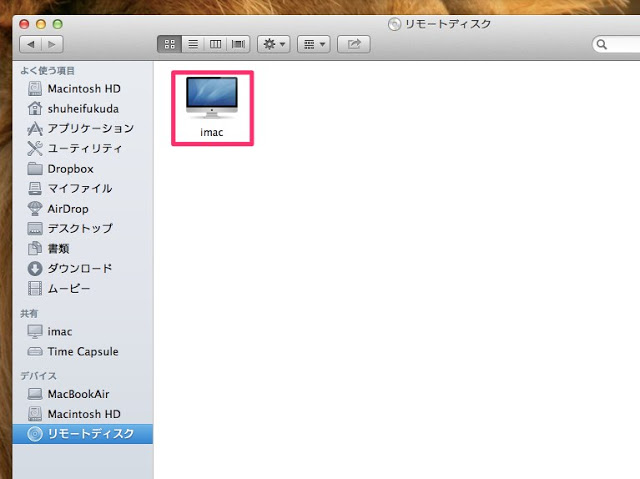Image resolution: width=640 pixels, height=479 pixels.
Task: Open マイファイル in sidebar
Action: 83,188
